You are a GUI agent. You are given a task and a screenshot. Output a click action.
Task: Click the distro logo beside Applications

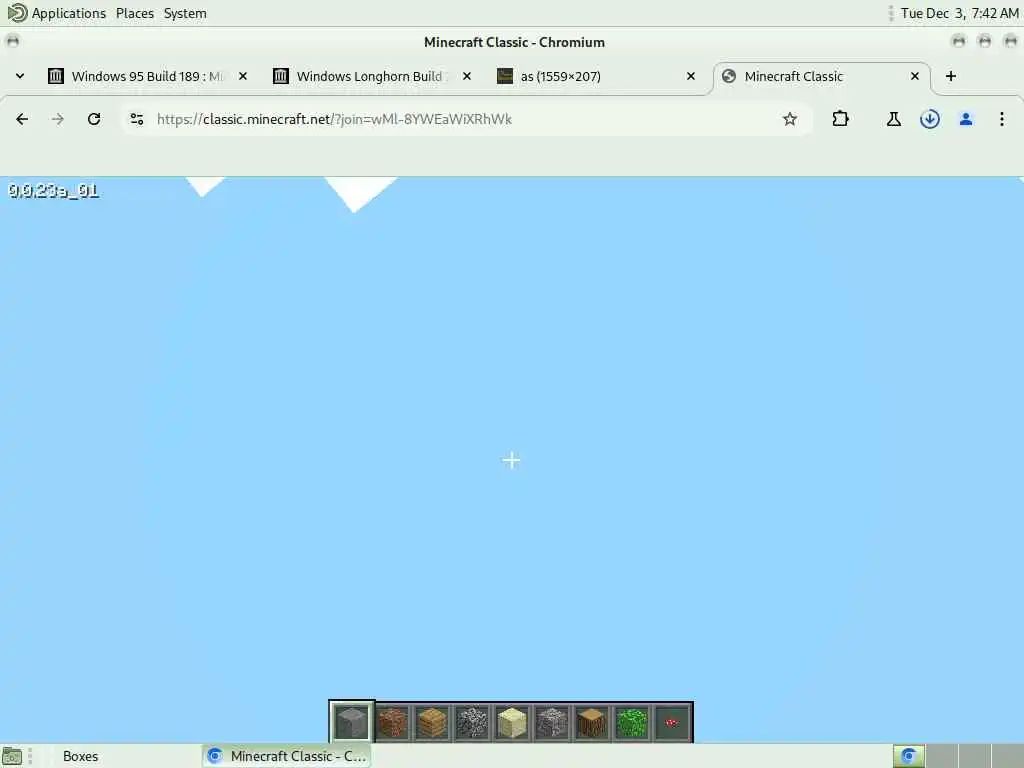click(17, 12)
